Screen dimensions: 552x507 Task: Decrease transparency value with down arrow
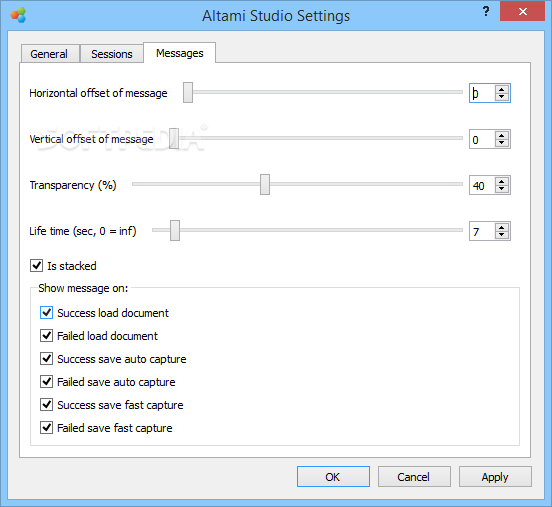(502, 189)
